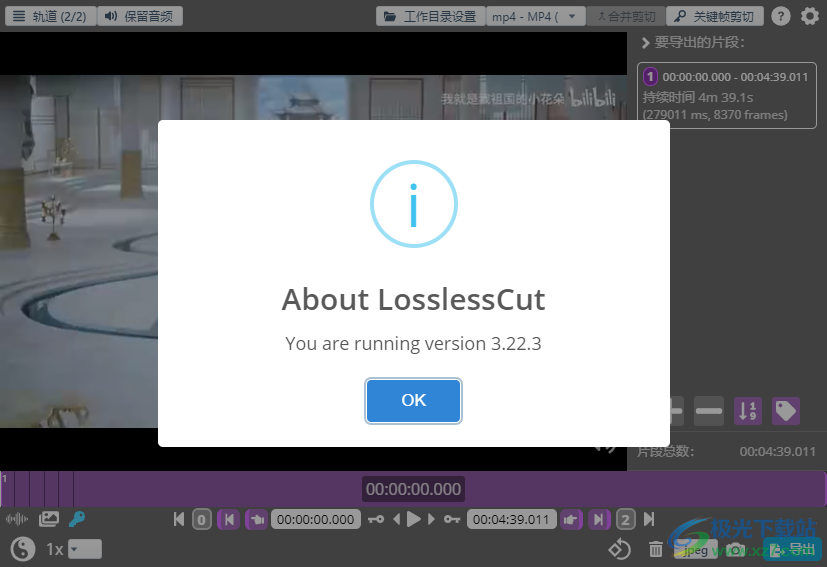Jump to start of video
The height and width of the screenshot is (567, 827).
pos(179,520)
